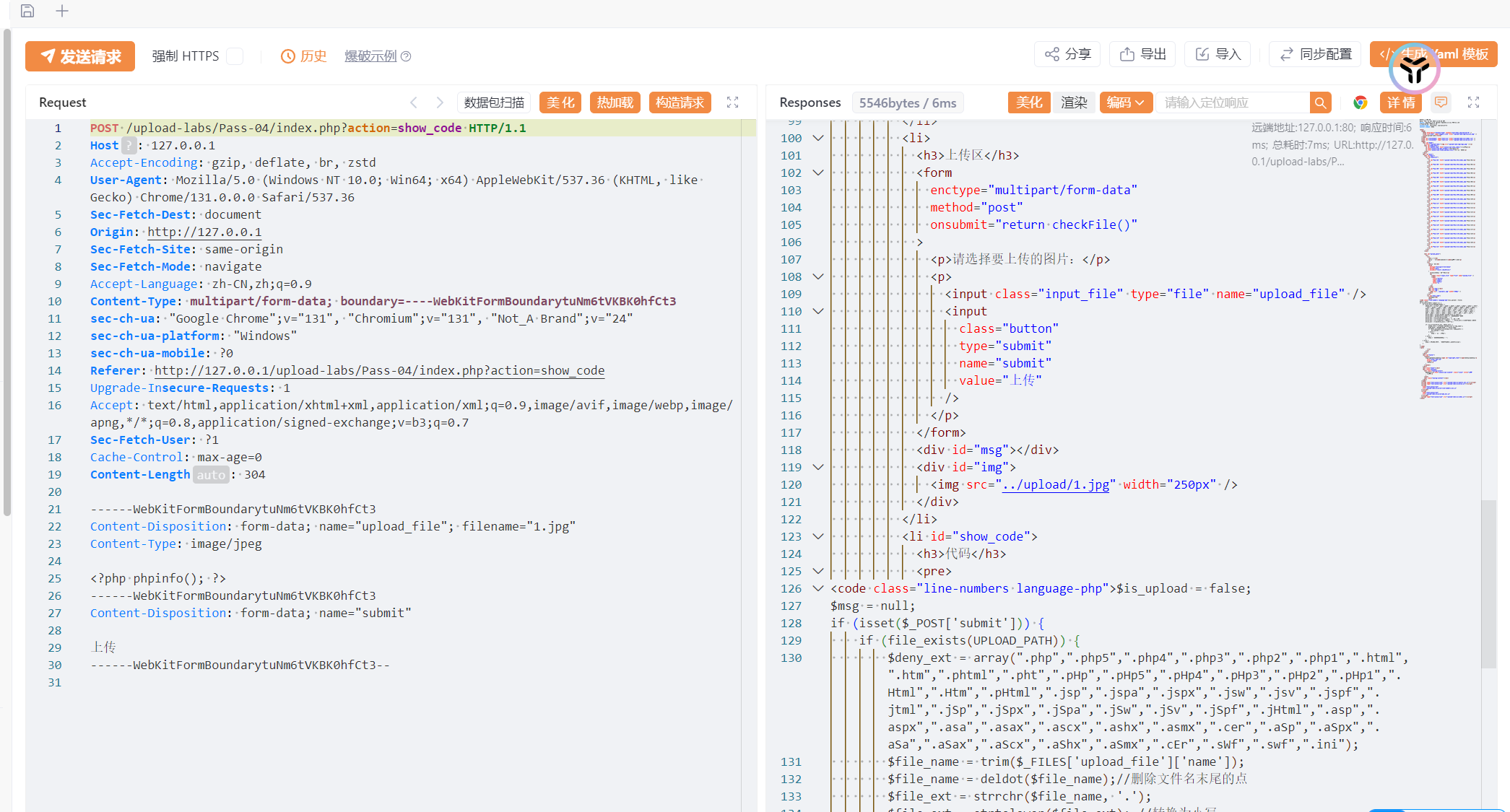Open the 历史 history view
The height and width of the screenshot is (812, 1510).
point(304,56)
